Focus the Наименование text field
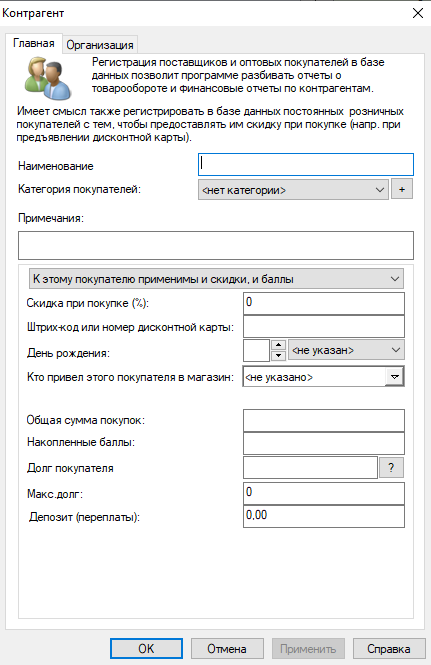This screenshot has height=665, width=431. 306,165
